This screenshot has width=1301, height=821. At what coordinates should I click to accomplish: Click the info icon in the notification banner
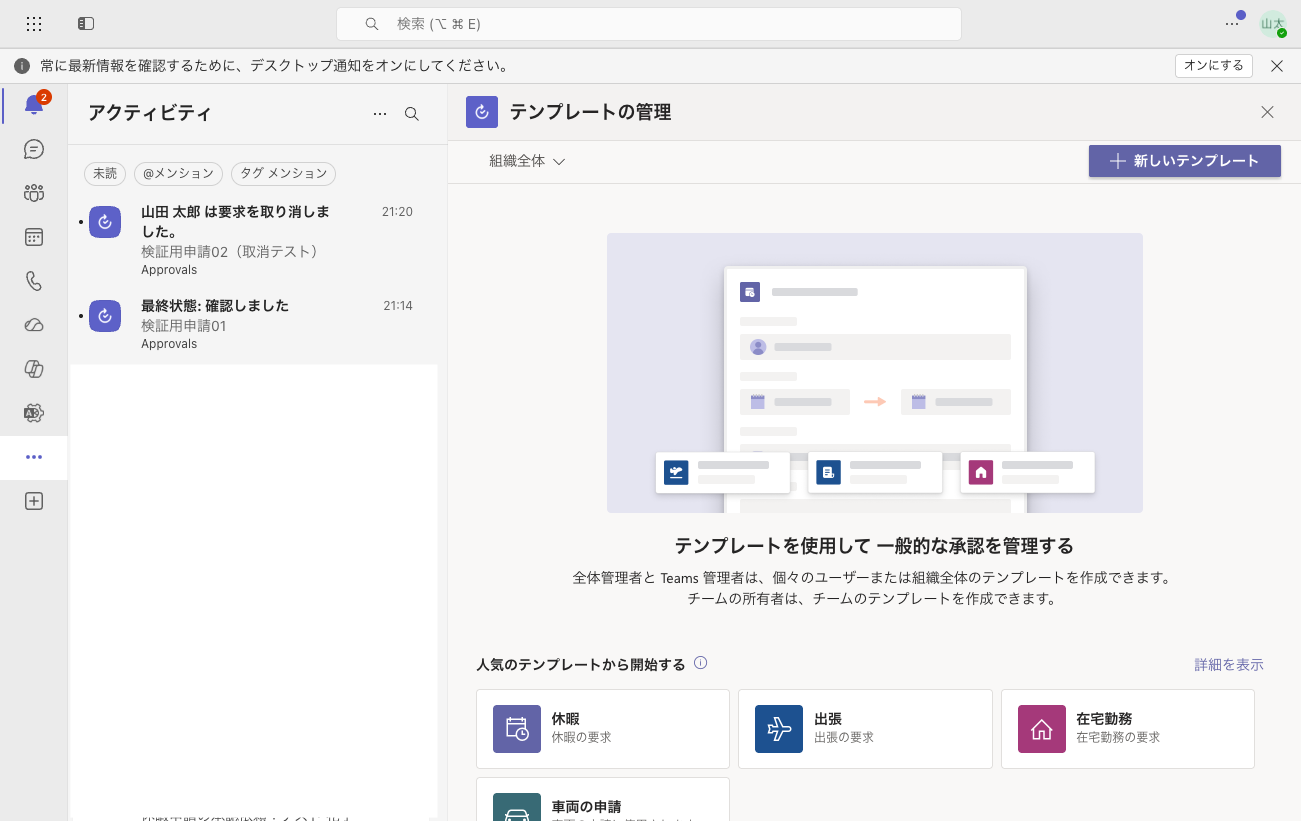(22, 66)
